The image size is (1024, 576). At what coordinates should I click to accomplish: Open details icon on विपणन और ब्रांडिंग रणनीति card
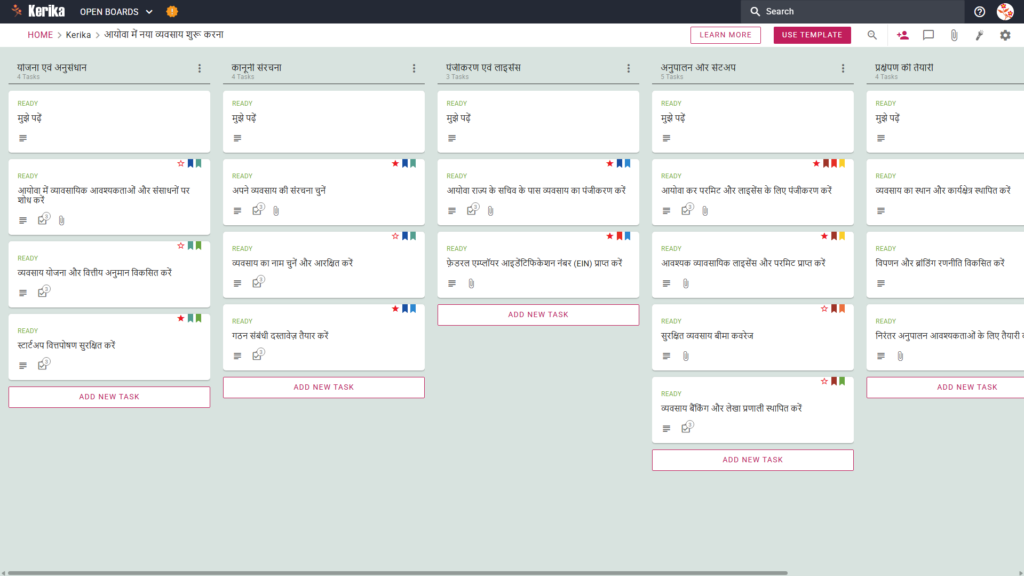pyautogui.click(x=881, y=283)
